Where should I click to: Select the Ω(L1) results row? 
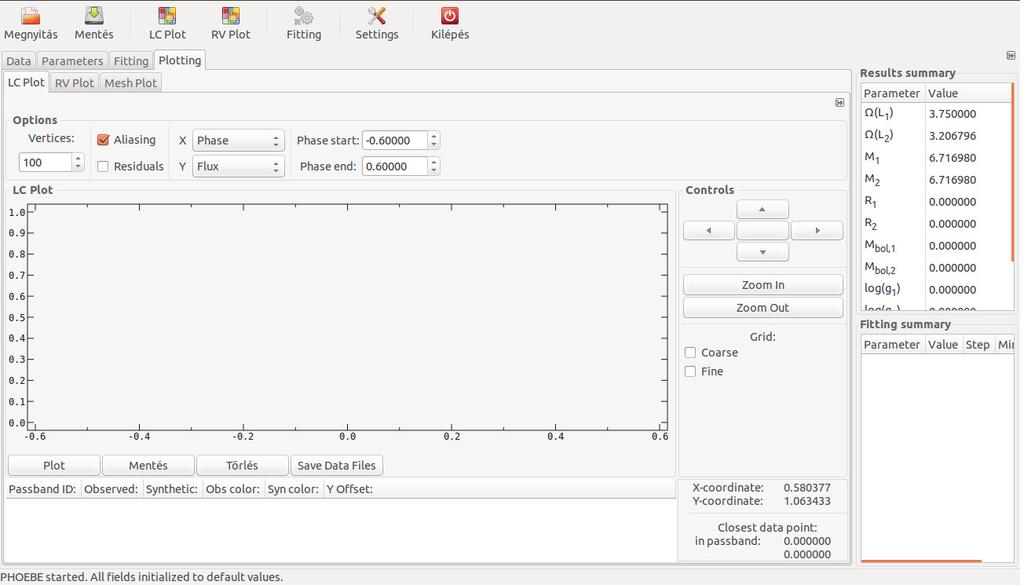click(x=936, y=114)
